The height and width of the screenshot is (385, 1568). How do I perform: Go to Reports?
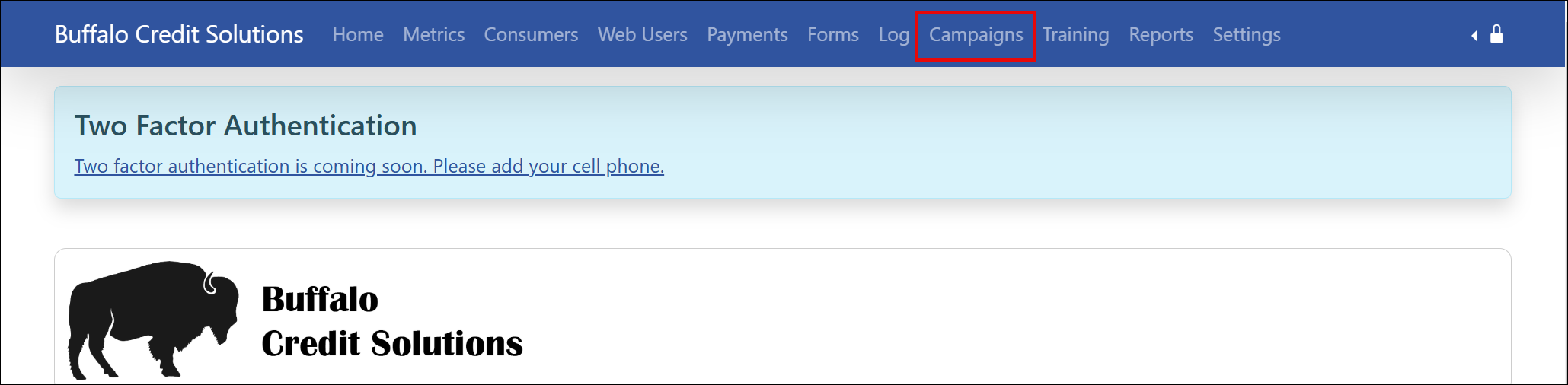point(1161,35)
